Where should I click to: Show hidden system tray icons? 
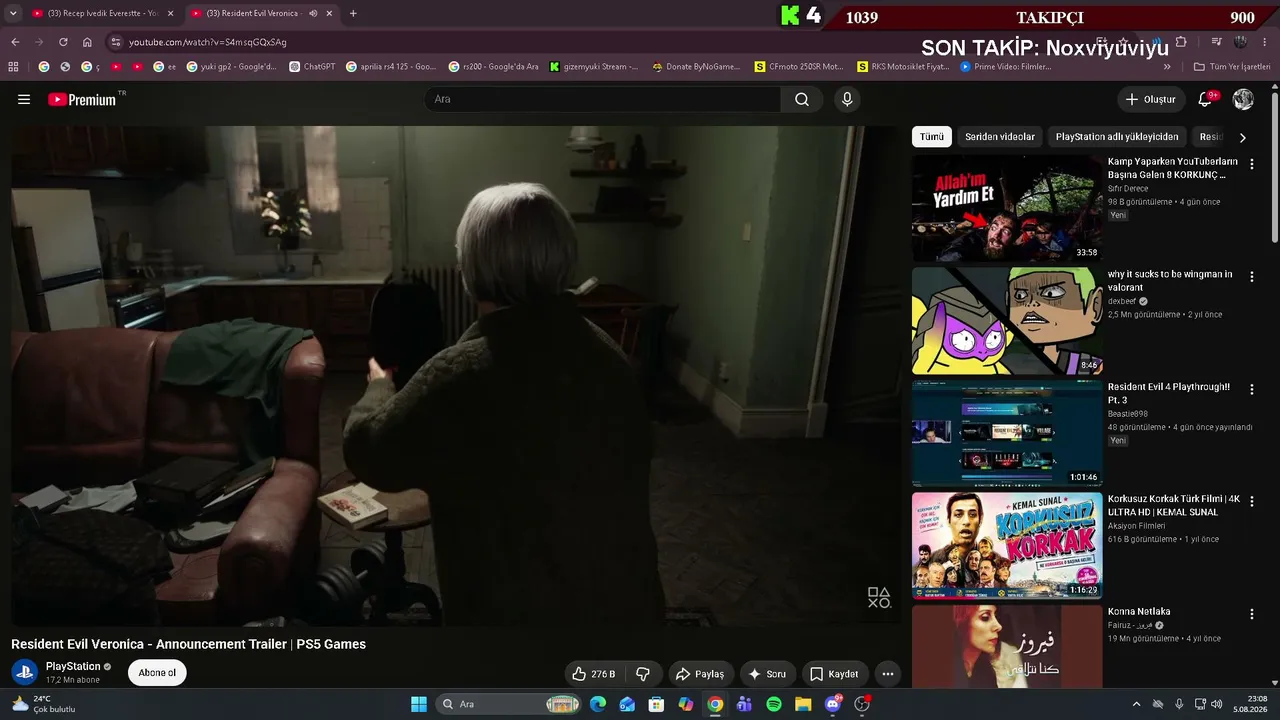[x=1136, y=704]
